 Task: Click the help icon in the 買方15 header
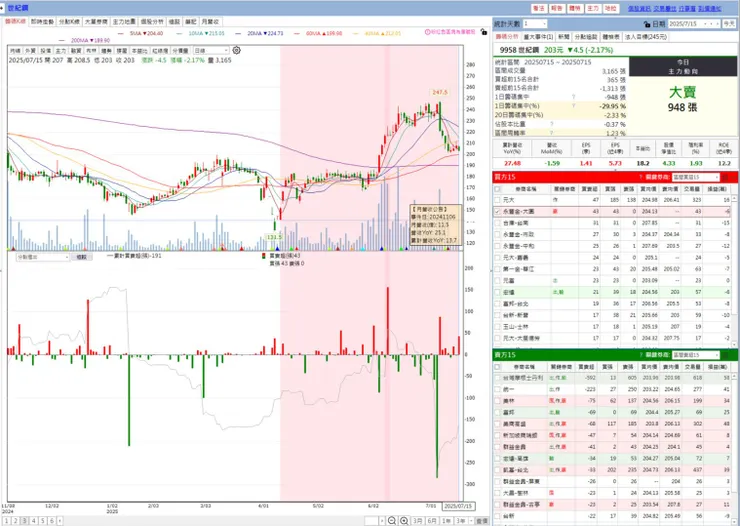tap(640, 177)
